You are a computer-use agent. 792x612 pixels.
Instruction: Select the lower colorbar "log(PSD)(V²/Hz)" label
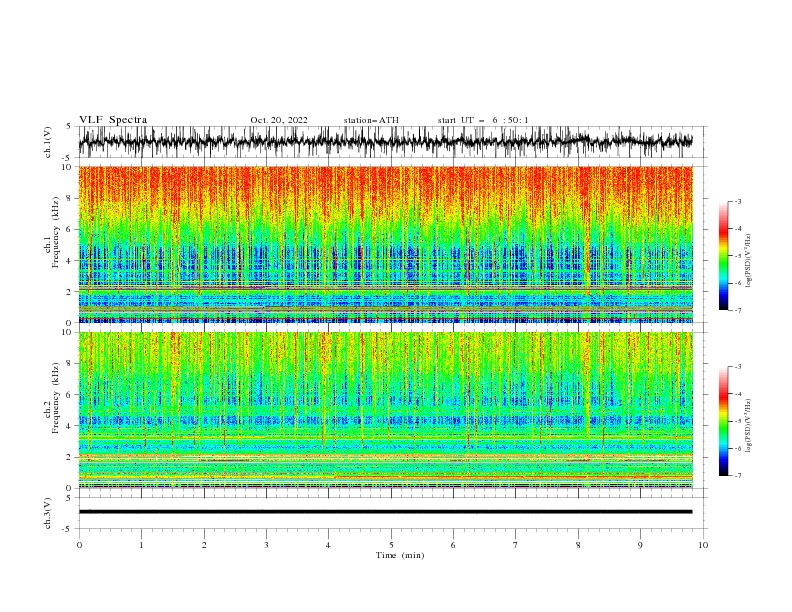pyautogui.click(x=748, y=425)
